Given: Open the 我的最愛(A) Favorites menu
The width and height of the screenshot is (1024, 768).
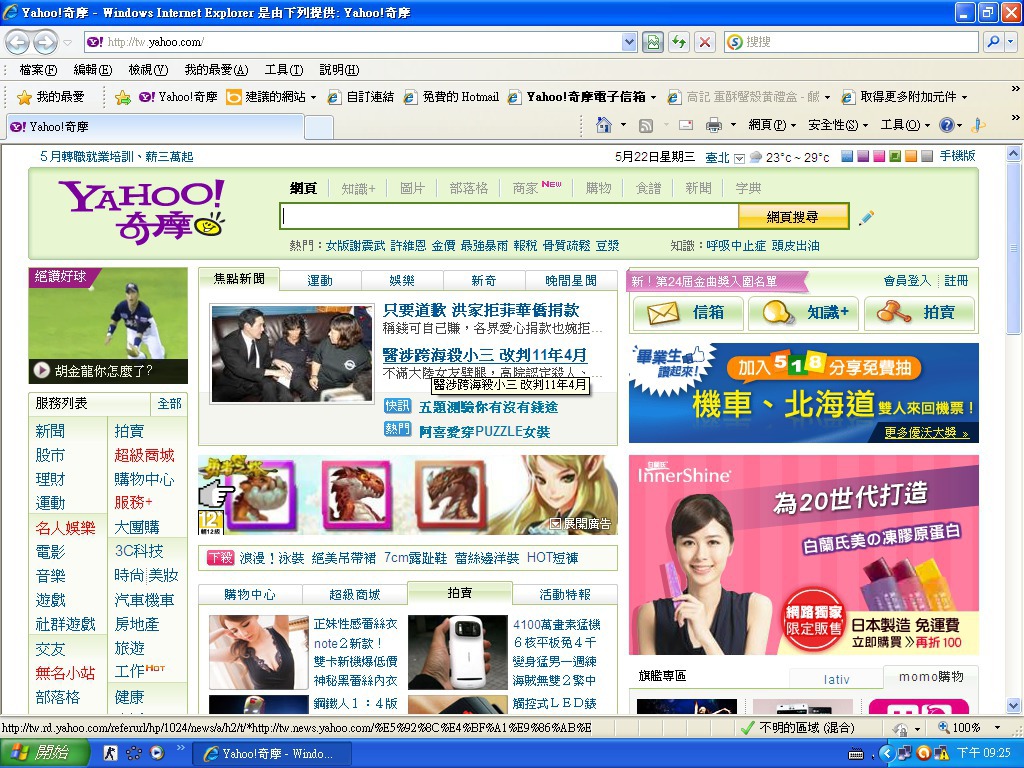Looking at the screenshot, I should click(216, 70).
